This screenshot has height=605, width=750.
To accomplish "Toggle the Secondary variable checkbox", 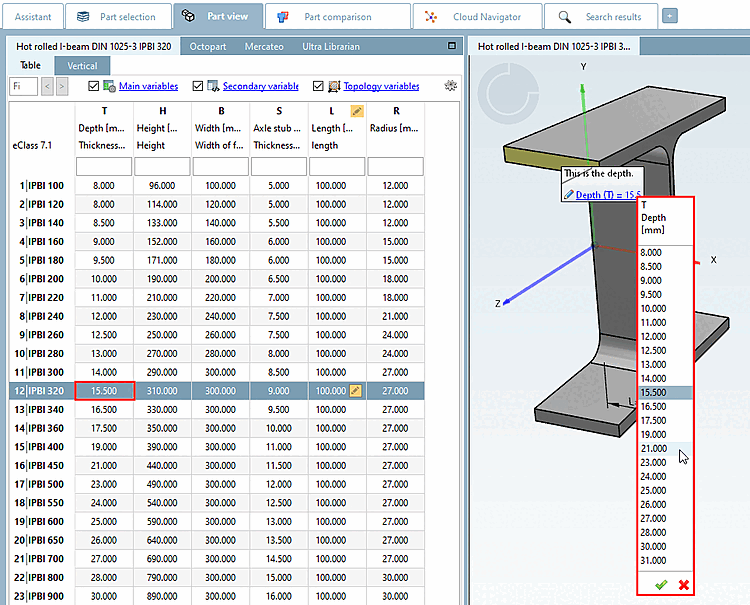I will coord(198,86).
